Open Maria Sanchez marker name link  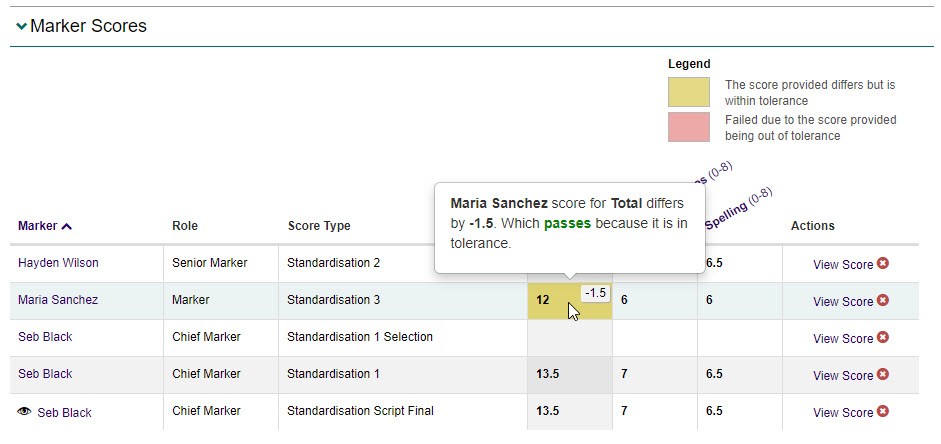[x=58, y=300]
